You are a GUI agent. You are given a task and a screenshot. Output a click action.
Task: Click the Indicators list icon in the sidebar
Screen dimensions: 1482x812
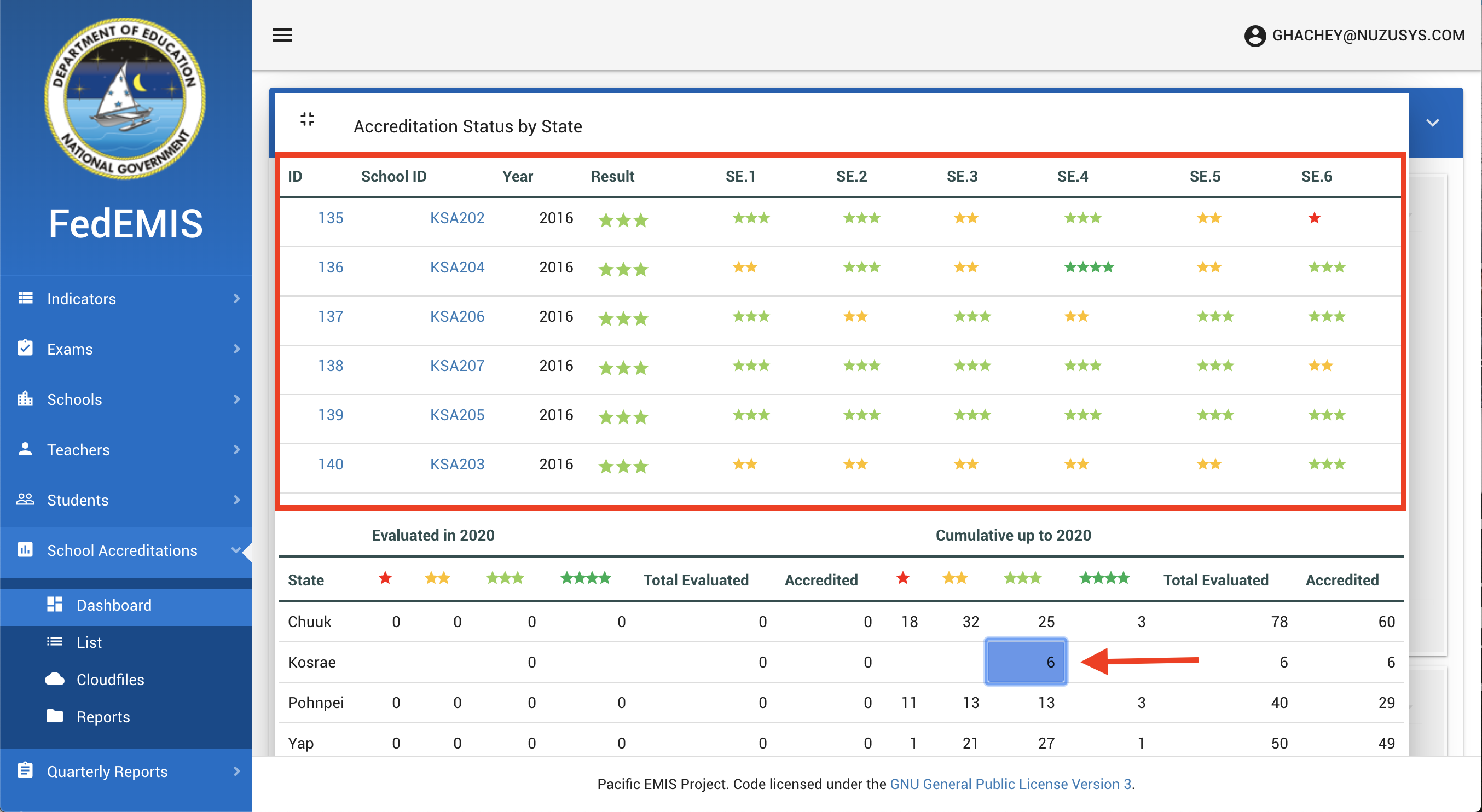[25, 298]
